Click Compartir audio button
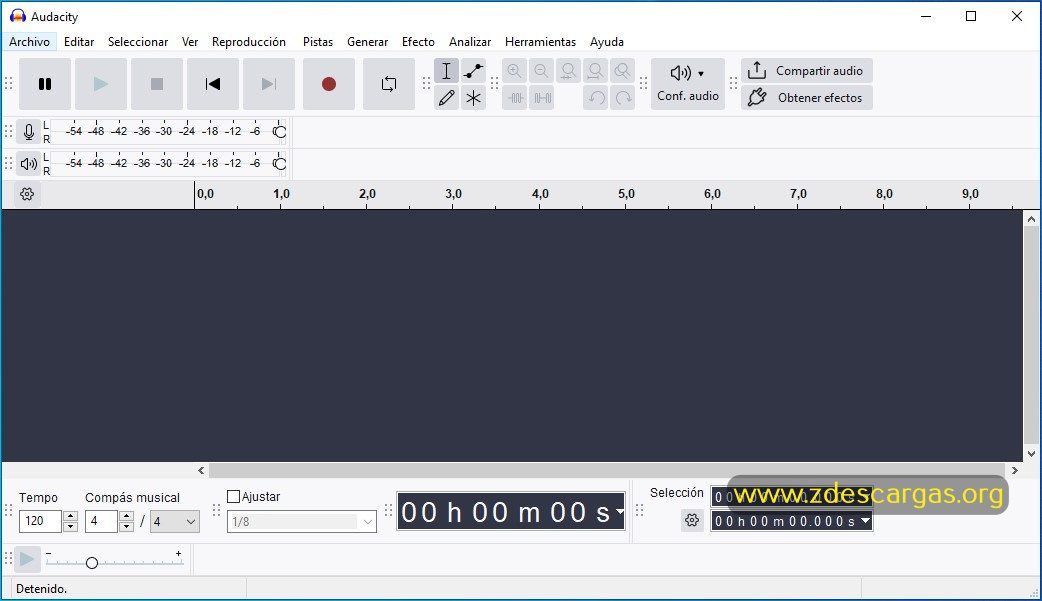 pyautogui.click(x=807, y=70)
